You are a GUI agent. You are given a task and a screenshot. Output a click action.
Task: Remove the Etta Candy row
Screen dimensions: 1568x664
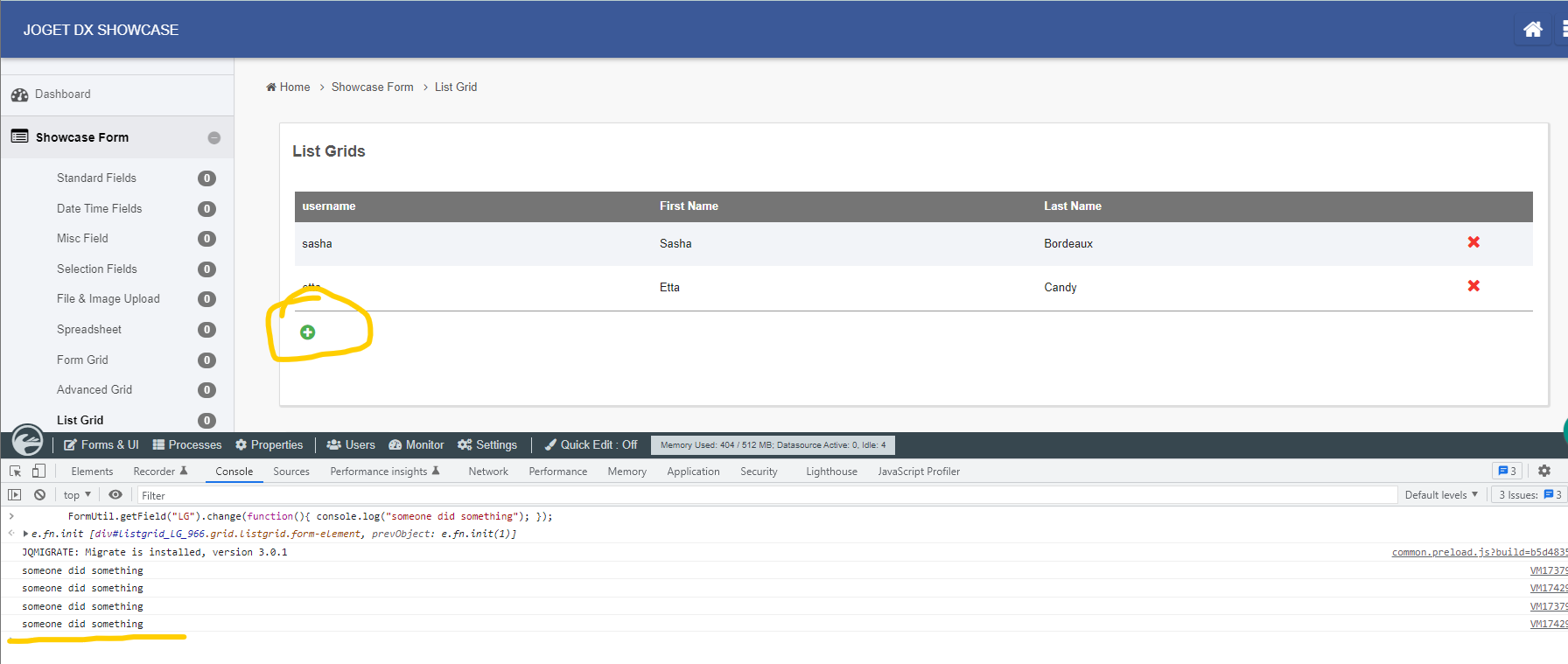click(x=1473, y=286)
